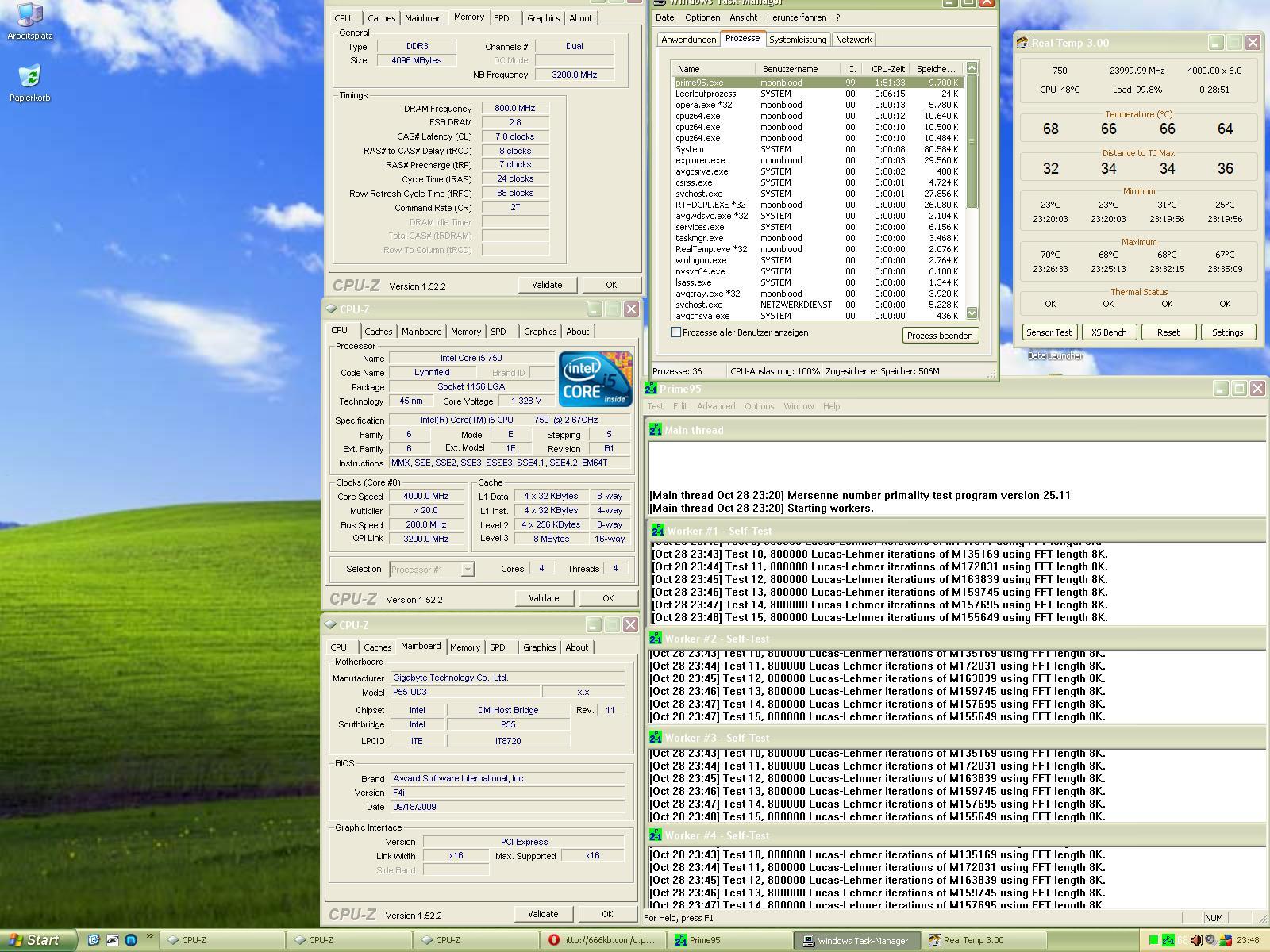The height and width of the screenshot is (952, 1270).
Task: Click the Main thread window icon in Prime95
Action: point(656,430)
